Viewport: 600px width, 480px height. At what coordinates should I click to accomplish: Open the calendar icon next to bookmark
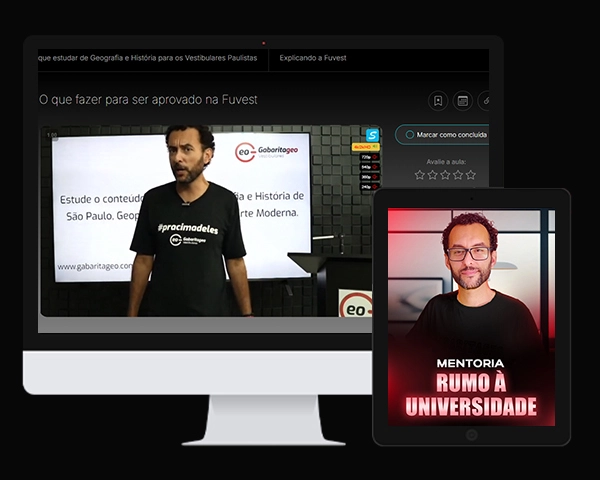pos(462,101)
